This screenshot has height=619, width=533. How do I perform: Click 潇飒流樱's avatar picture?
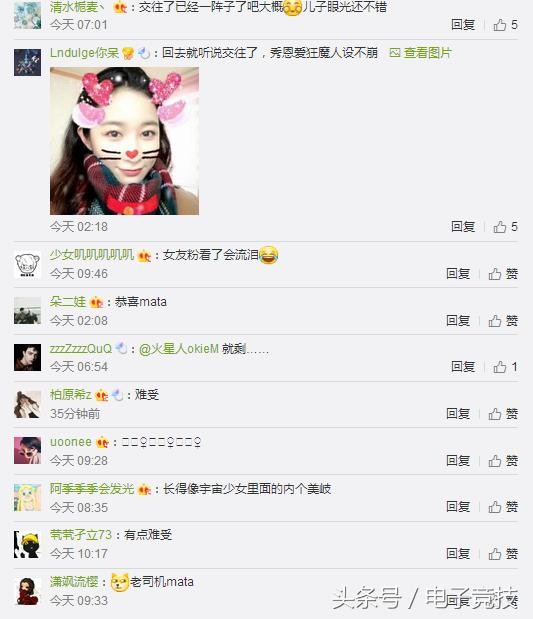(27, 591)
